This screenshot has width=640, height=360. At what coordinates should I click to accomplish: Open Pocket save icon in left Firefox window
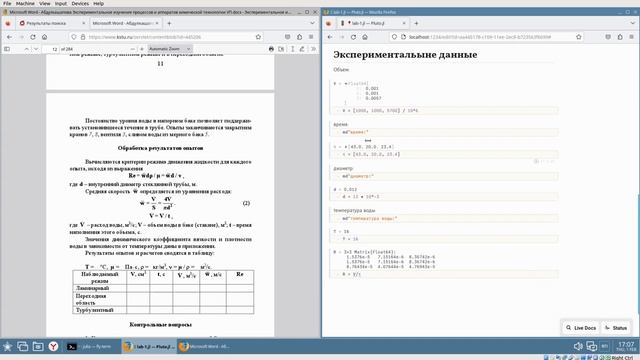[x=288, y=37]
